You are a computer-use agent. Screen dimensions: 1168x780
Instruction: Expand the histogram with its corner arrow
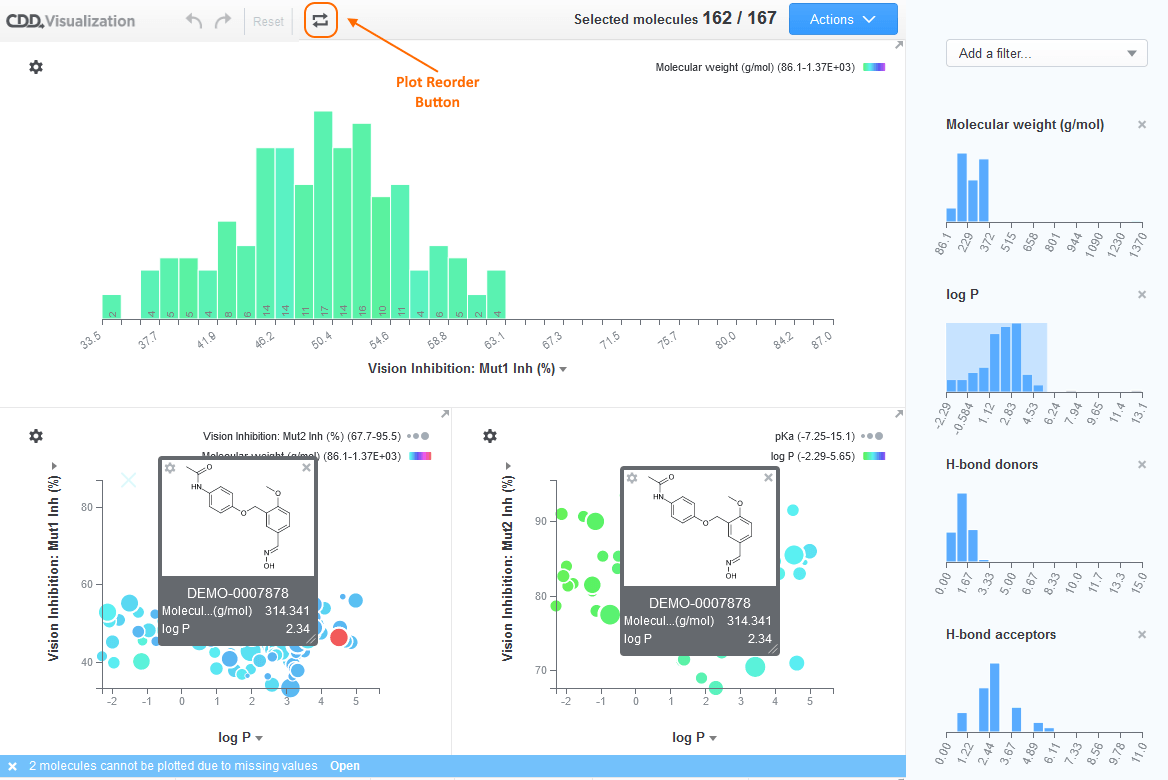click(x=897, y=45)
